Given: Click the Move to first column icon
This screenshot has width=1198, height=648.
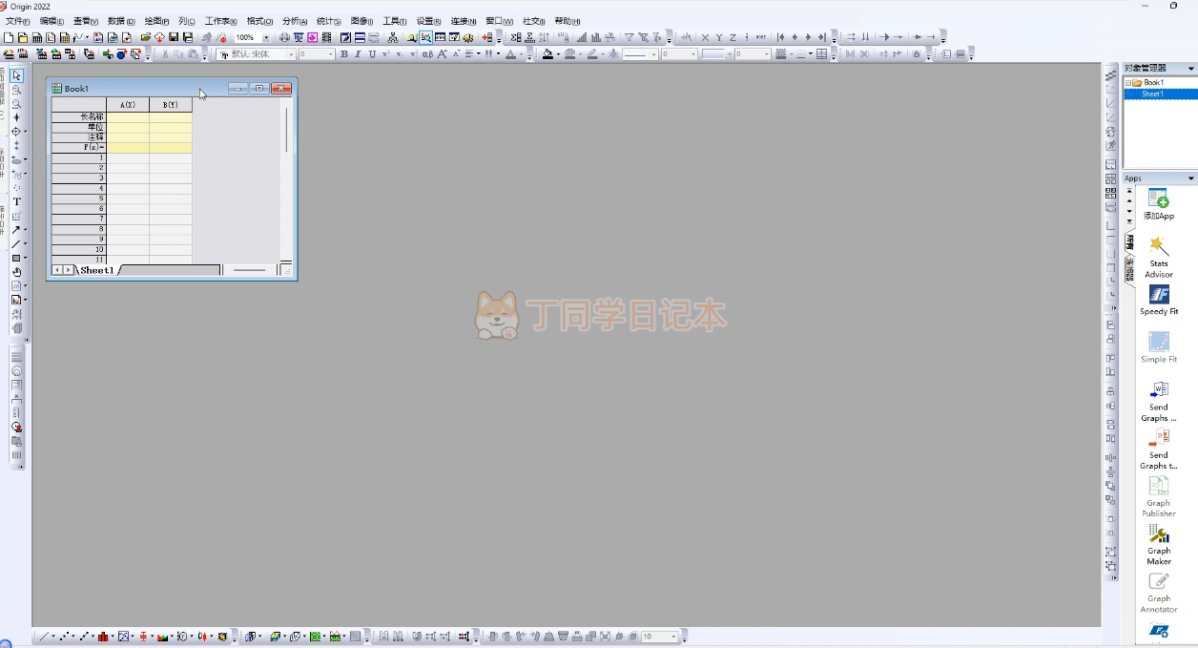Looking at the screenshot, I should (780, 37).
